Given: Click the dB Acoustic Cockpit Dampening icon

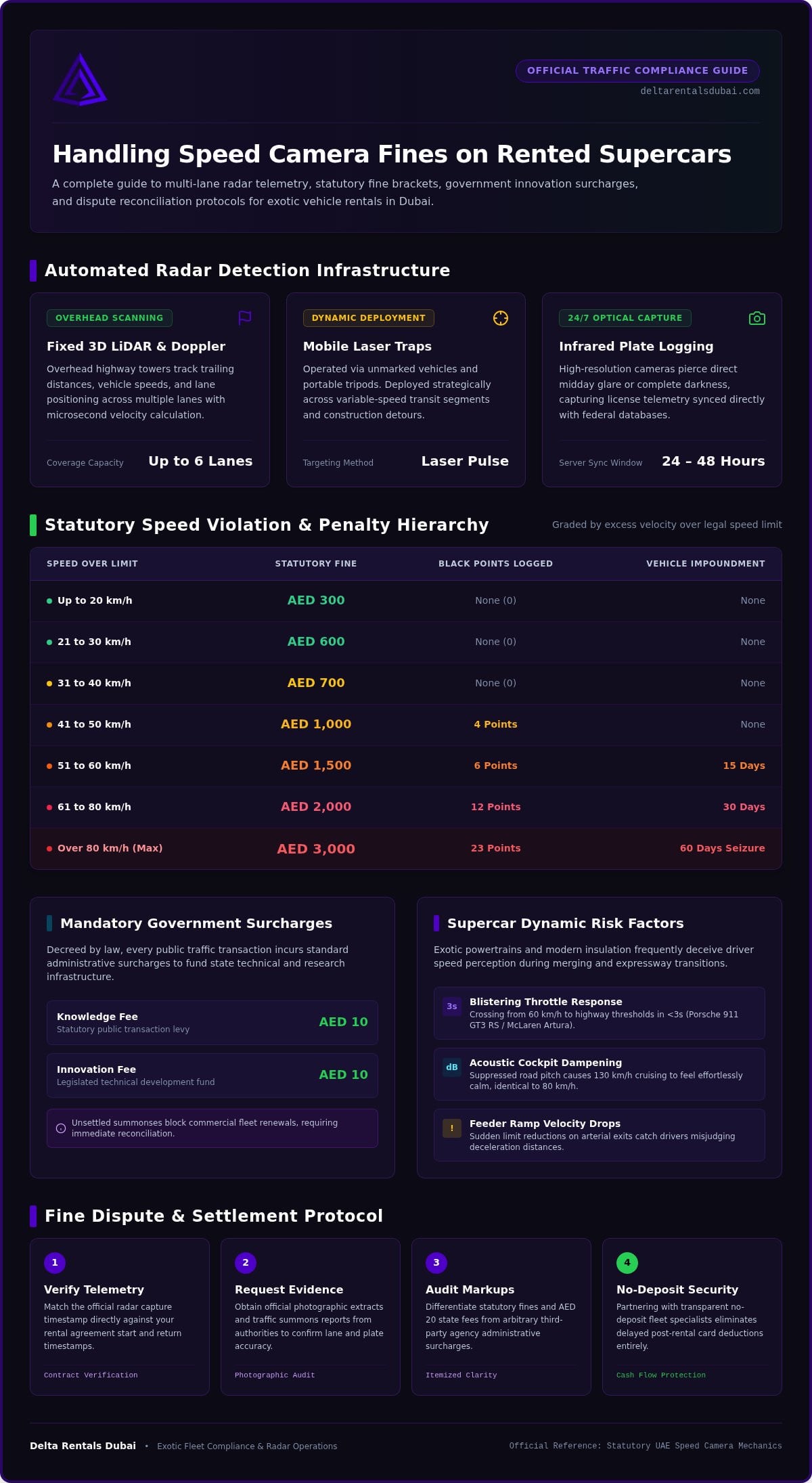Looking at the screenshot, I should [x=452, y=1067].
